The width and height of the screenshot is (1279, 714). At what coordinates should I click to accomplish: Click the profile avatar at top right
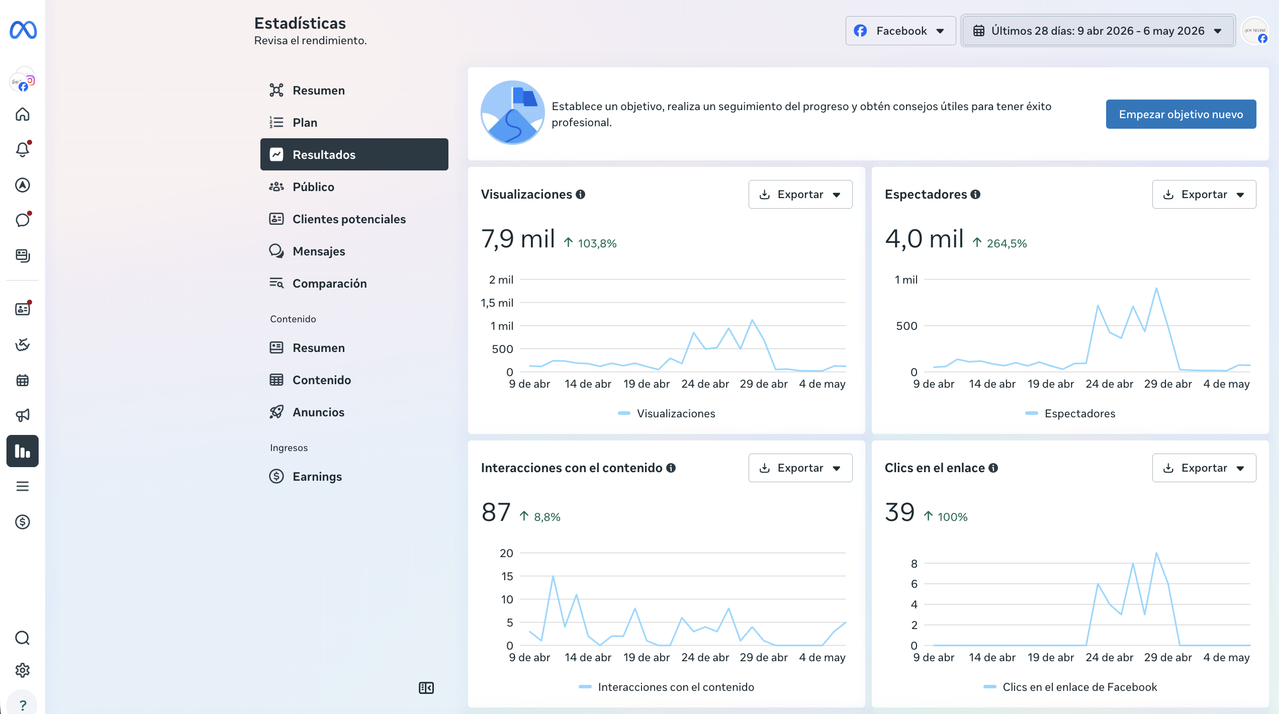1255,31
